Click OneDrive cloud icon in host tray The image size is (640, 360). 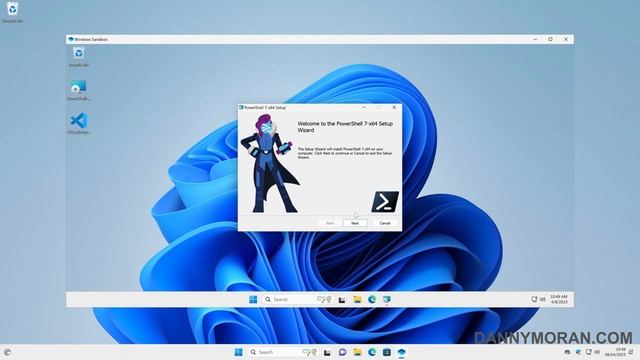(x=567, y=352)
